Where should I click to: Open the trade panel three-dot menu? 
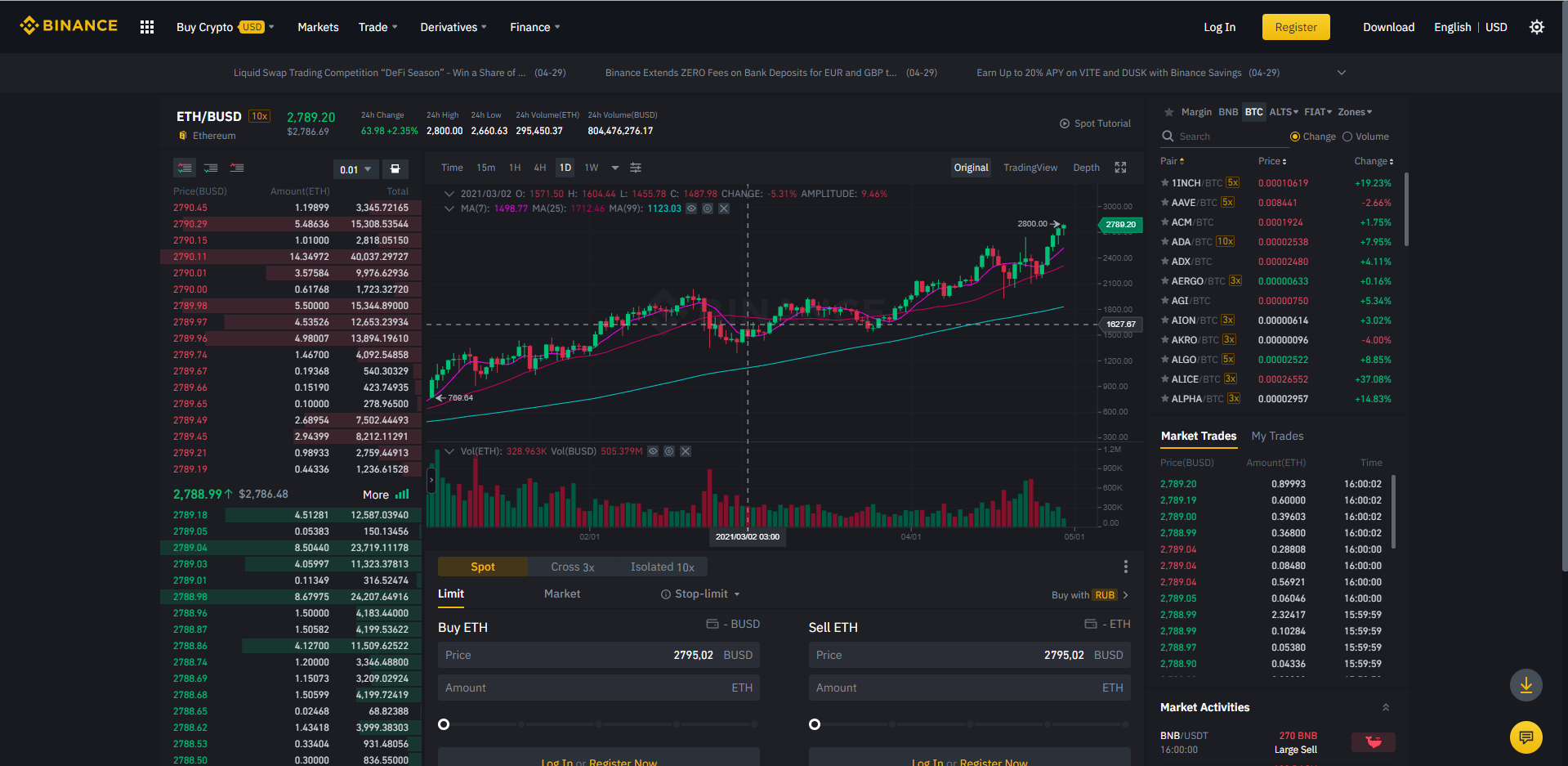click(x=1126, y=567)
